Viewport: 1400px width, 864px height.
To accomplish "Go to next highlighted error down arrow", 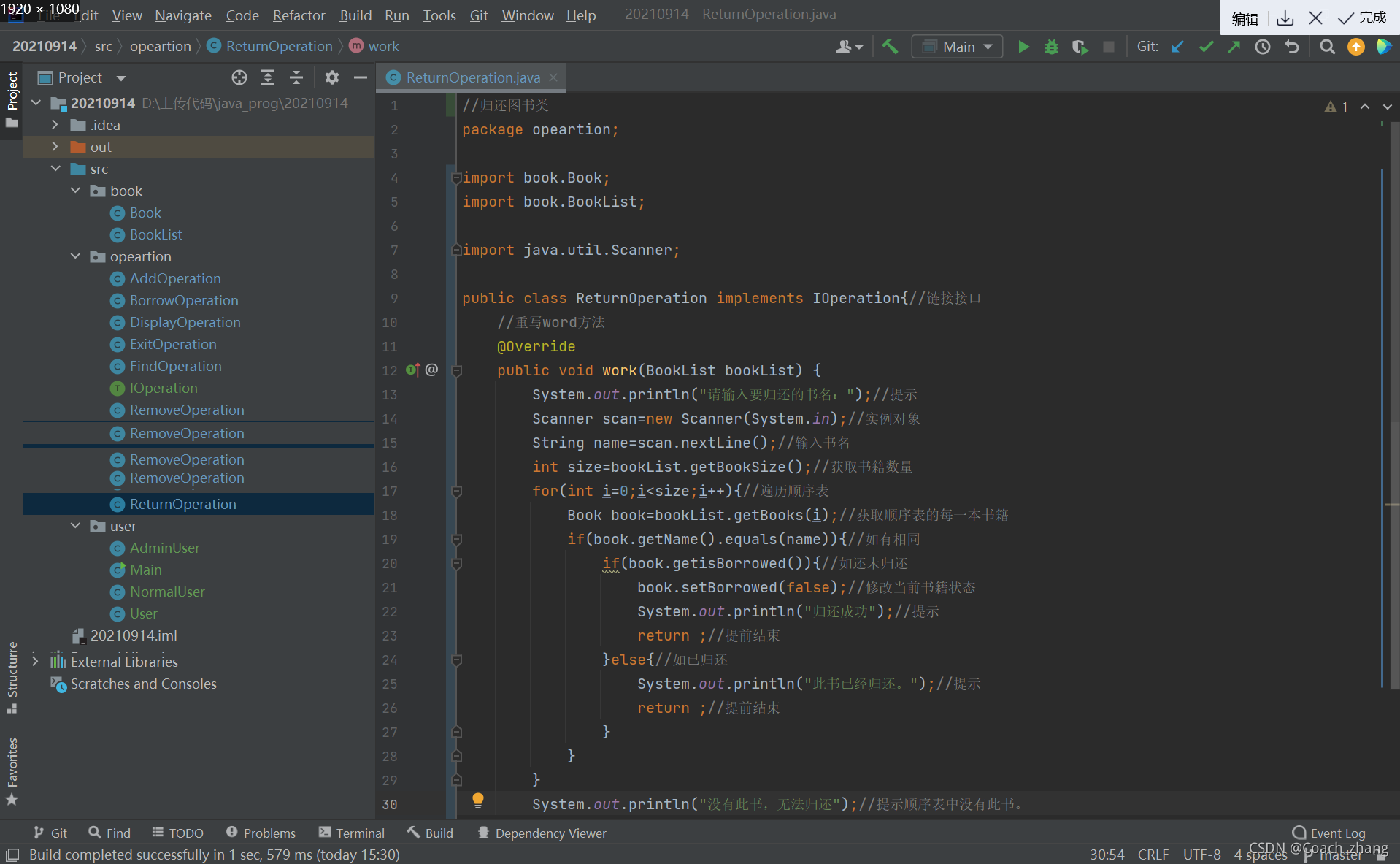I will click(1388, 107).
